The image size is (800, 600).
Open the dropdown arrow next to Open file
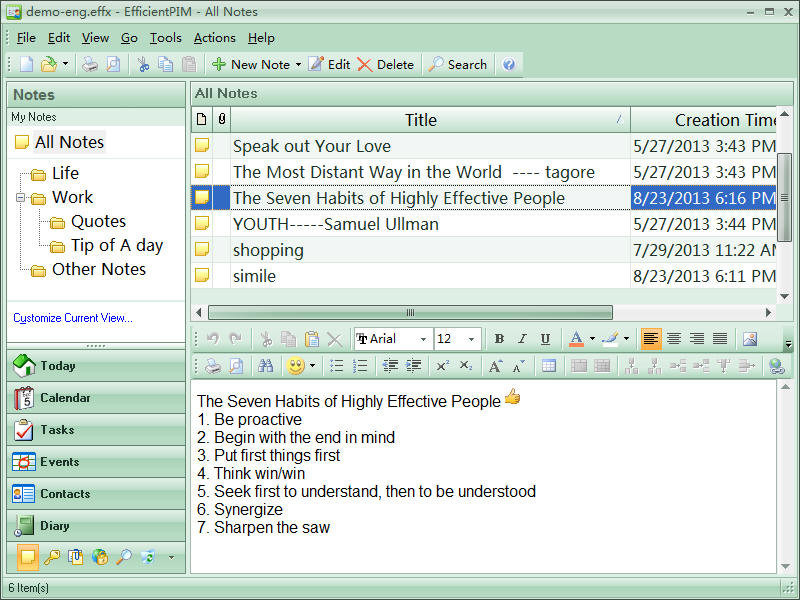pos(65,64)
